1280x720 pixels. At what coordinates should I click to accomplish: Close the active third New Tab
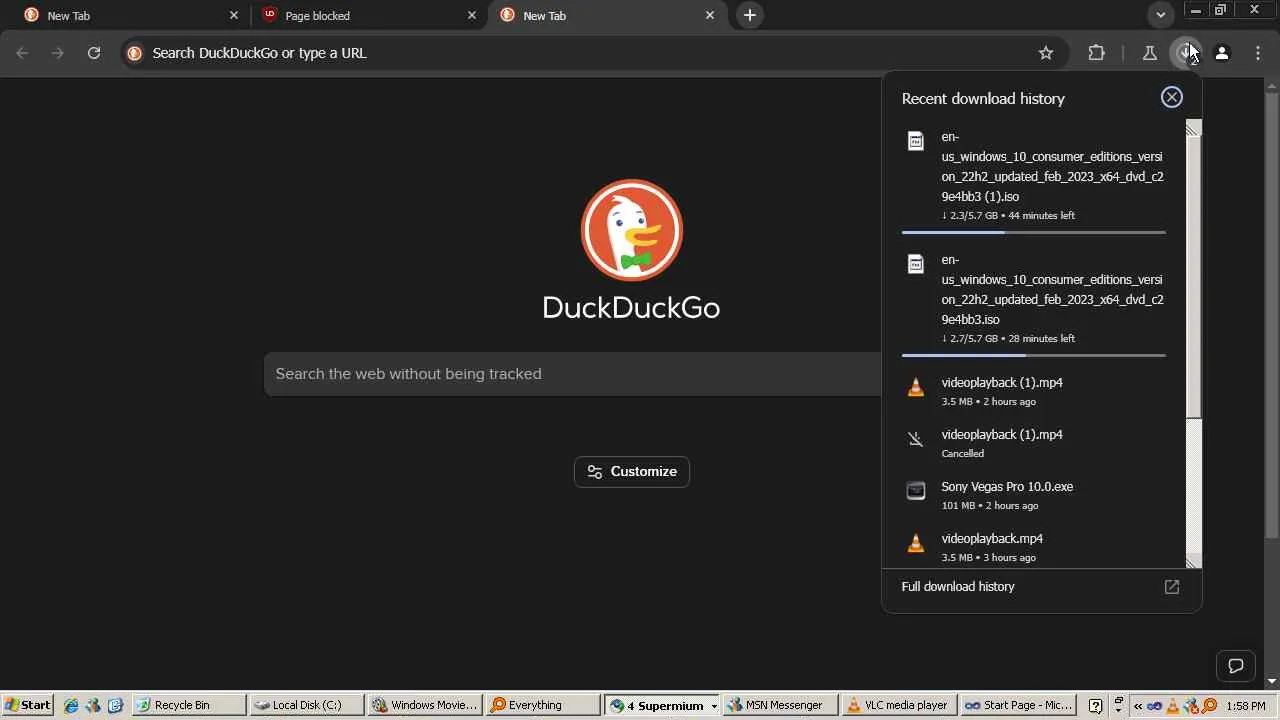pyautogui.click(x=710, y=15)
